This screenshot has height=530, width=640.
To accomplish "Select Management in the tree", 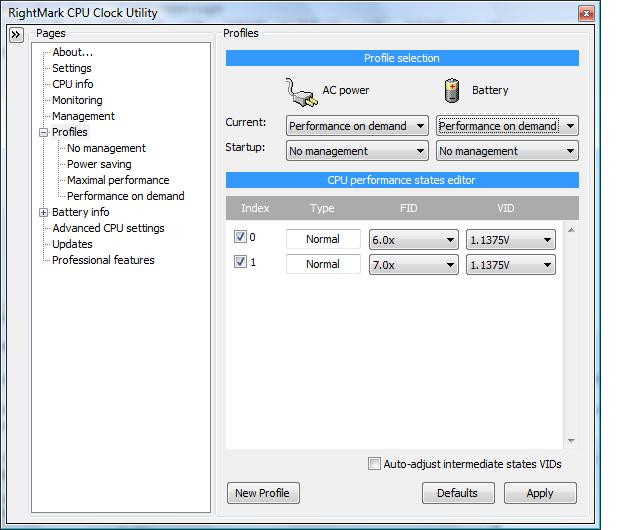I will tap(83, 116).
